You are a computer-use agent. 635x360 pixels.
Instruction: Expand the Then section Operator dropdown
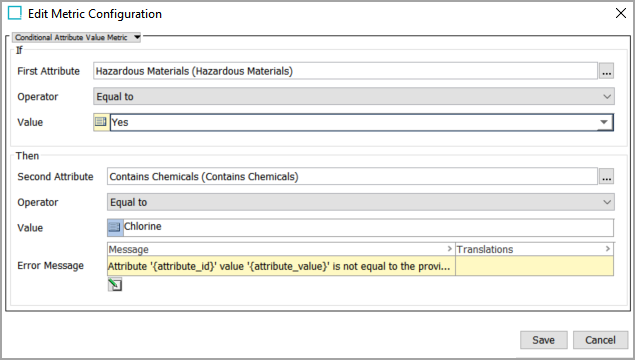pyautogui.click(x=361, y=202)
